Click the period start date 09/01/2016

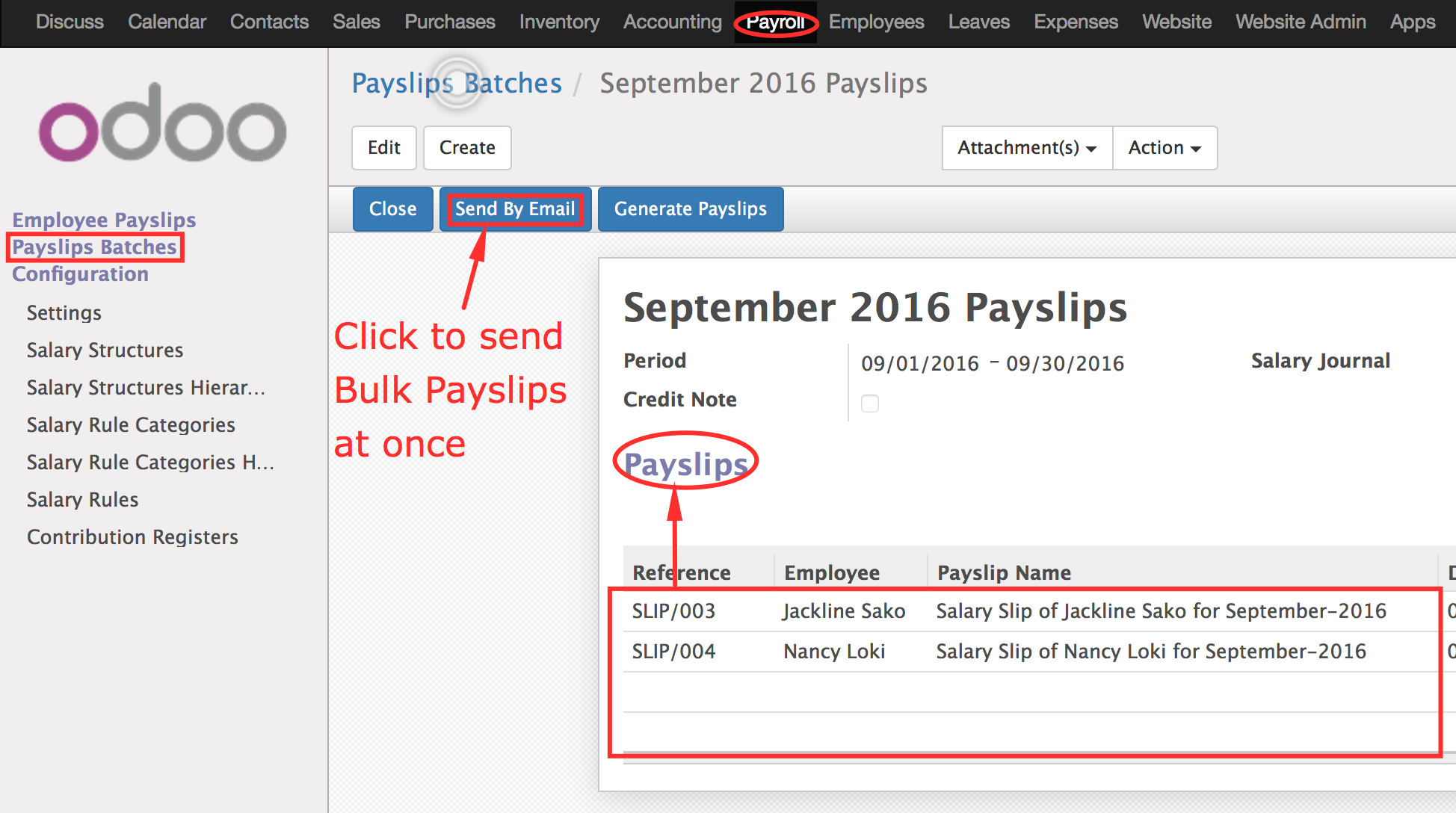920,363
